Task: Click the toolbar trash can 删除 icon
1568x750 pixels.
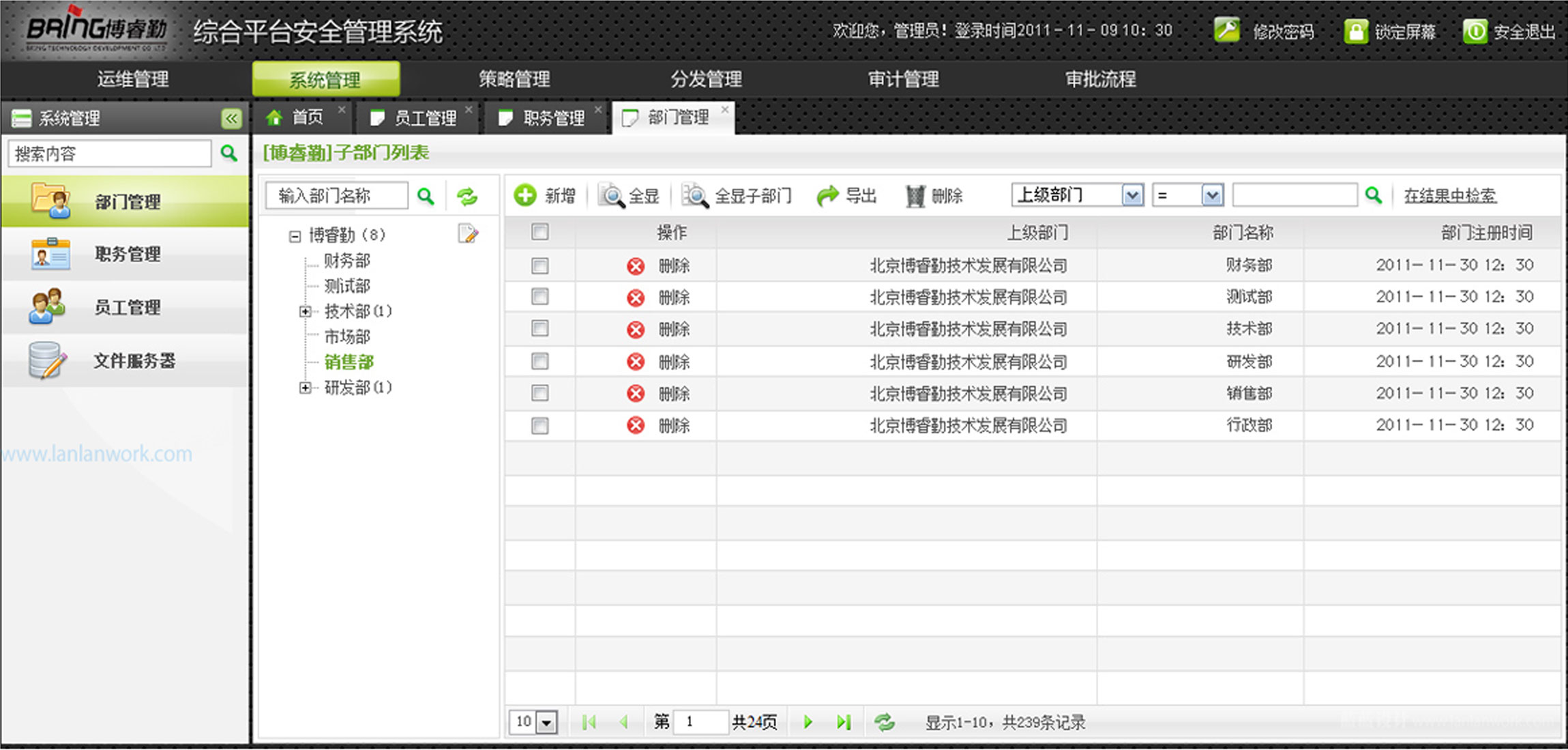Action: 915,196
